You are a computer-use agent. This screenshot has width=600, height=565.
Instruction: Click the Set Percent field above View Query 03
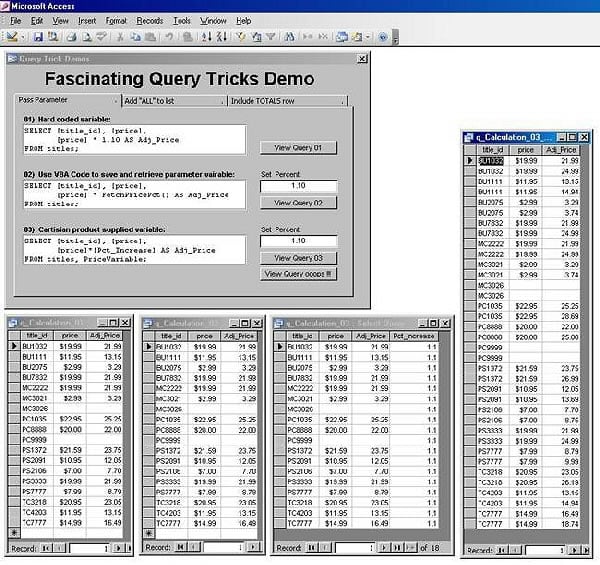[x=298, y=241]
